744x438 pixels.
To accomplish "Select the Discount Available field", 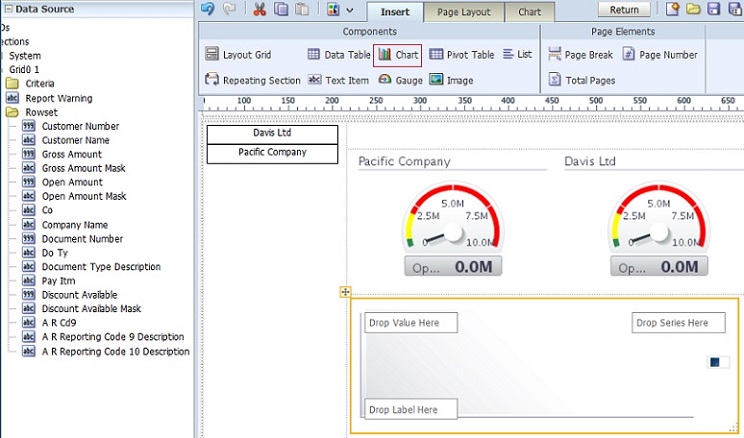I will point(70,295).
